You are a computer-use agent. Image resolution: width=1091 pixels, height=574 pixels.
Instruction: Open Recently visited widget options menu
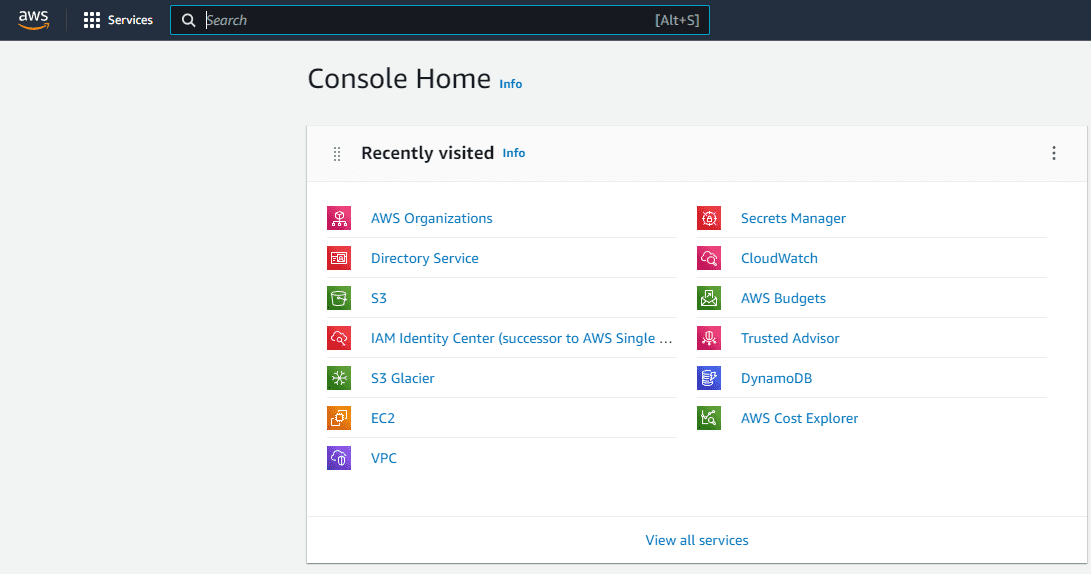pos(1053,153)
